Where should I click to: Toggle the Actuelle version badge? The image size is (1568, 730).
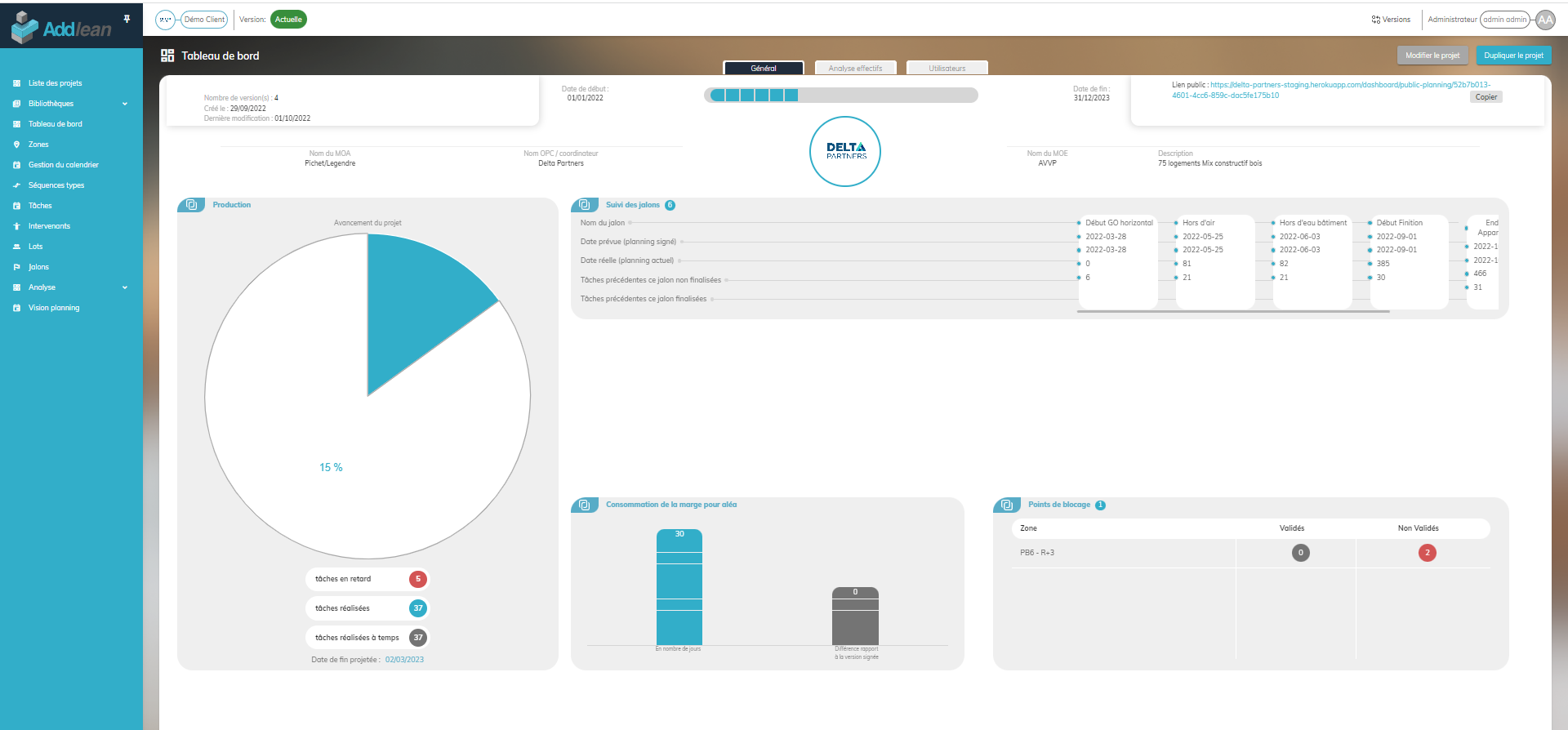click(288, 20)
